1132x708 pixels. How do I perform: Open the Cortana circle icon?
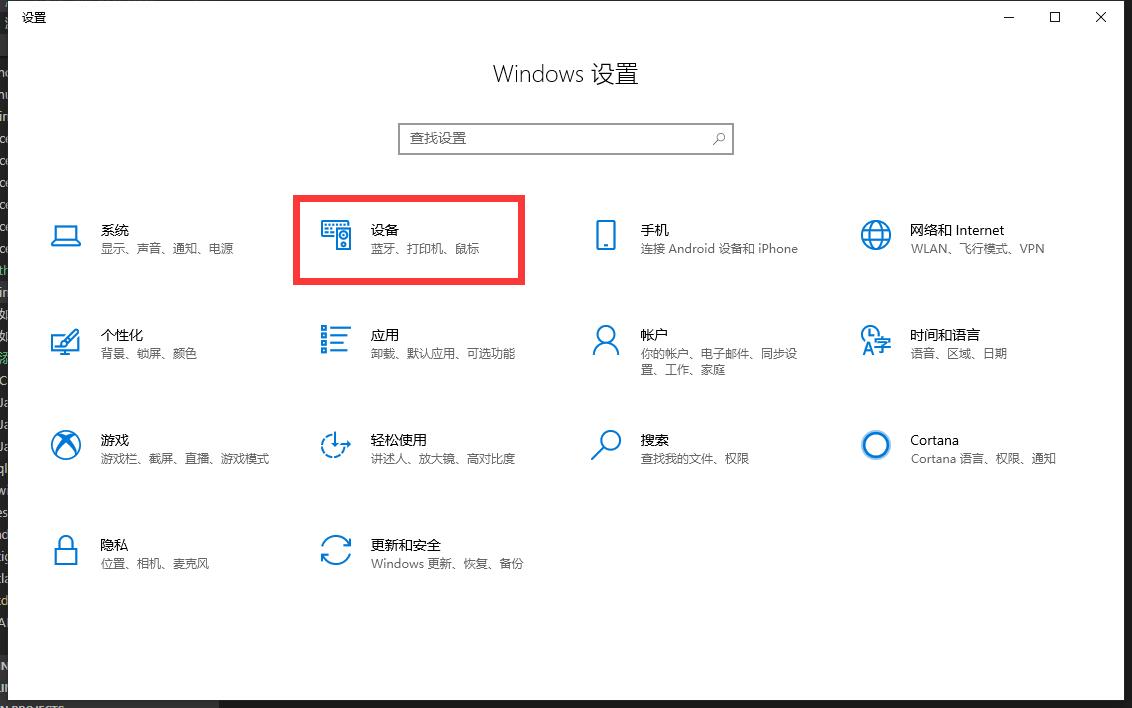pyautogui.click(x=875, y=446)
